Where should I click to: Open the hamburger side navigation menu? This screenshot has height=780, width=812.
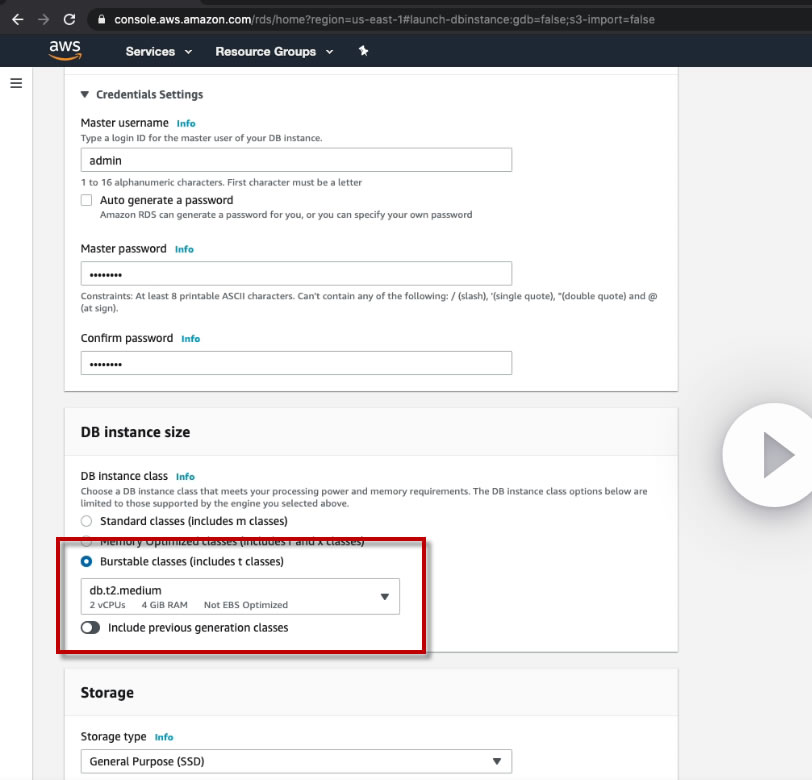pos(16,83)
